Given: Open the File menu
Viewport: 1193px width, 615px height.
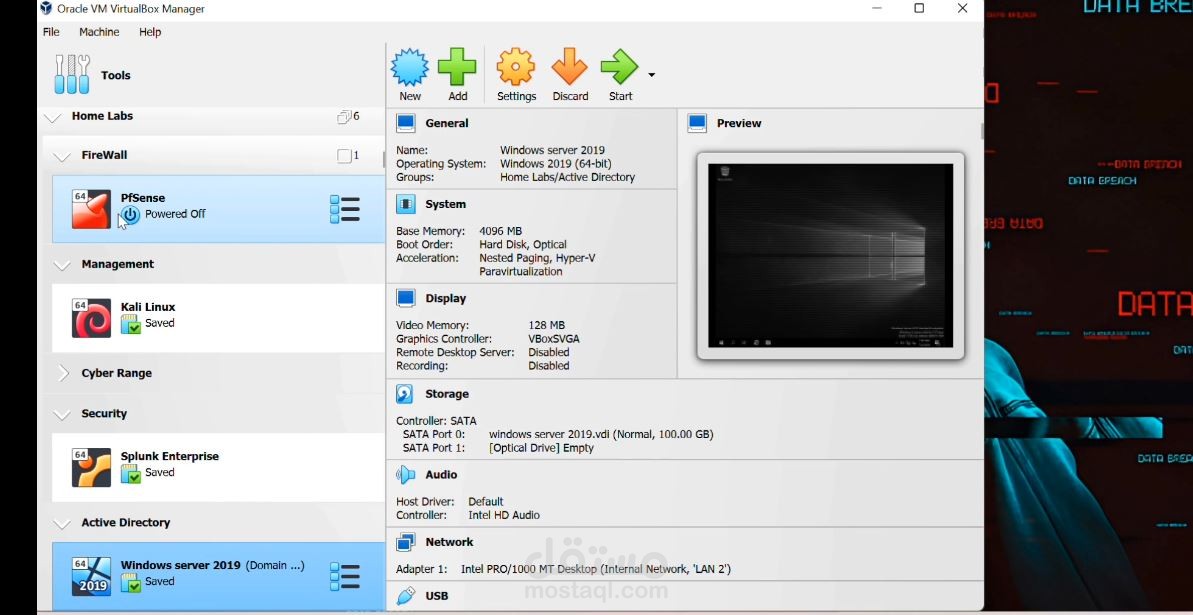Looking at the screenshot, I should pyautogui.click(x=49, y=31).
